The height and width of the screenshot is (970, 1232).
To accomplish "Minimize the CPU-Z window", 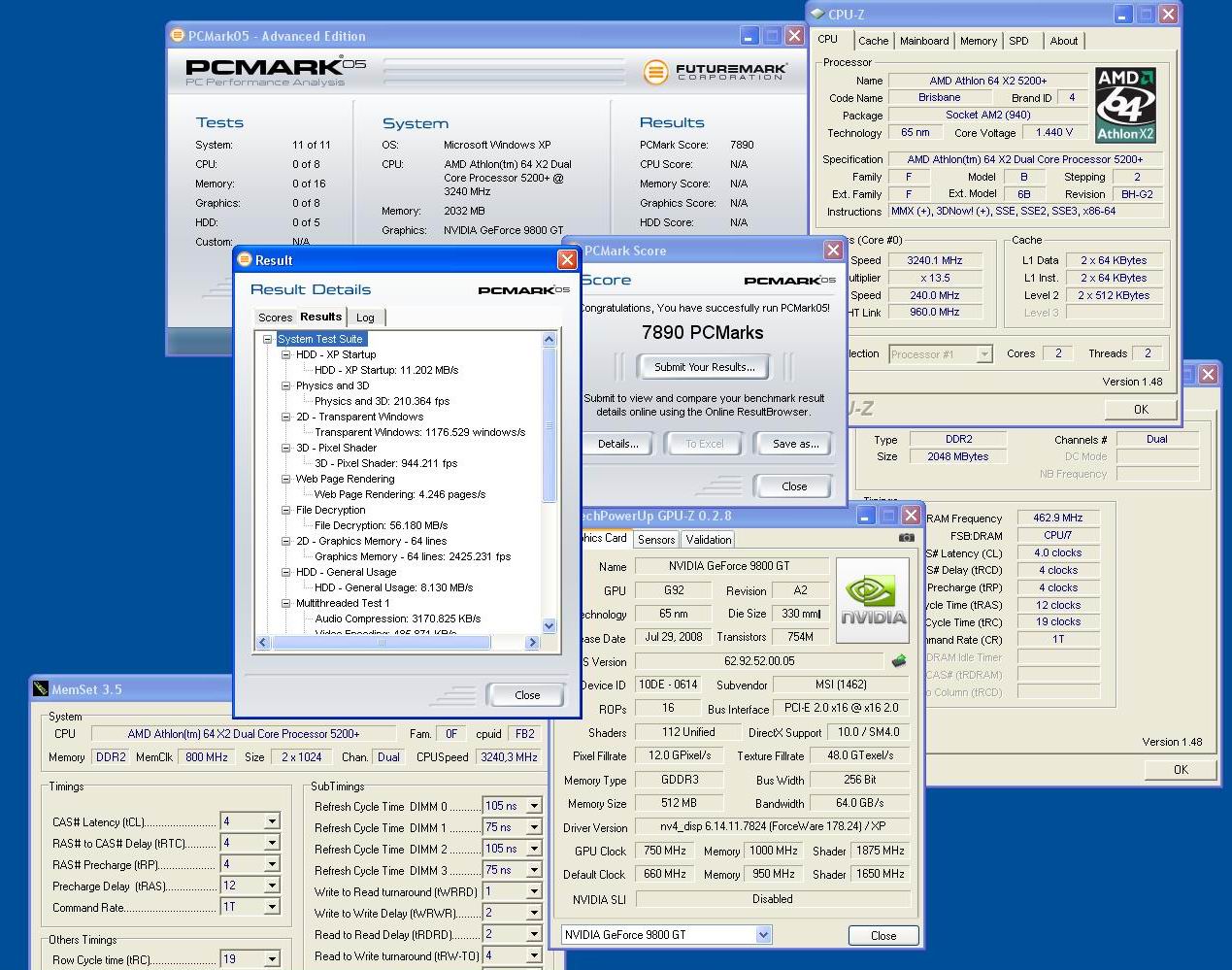I will 1123,15.
